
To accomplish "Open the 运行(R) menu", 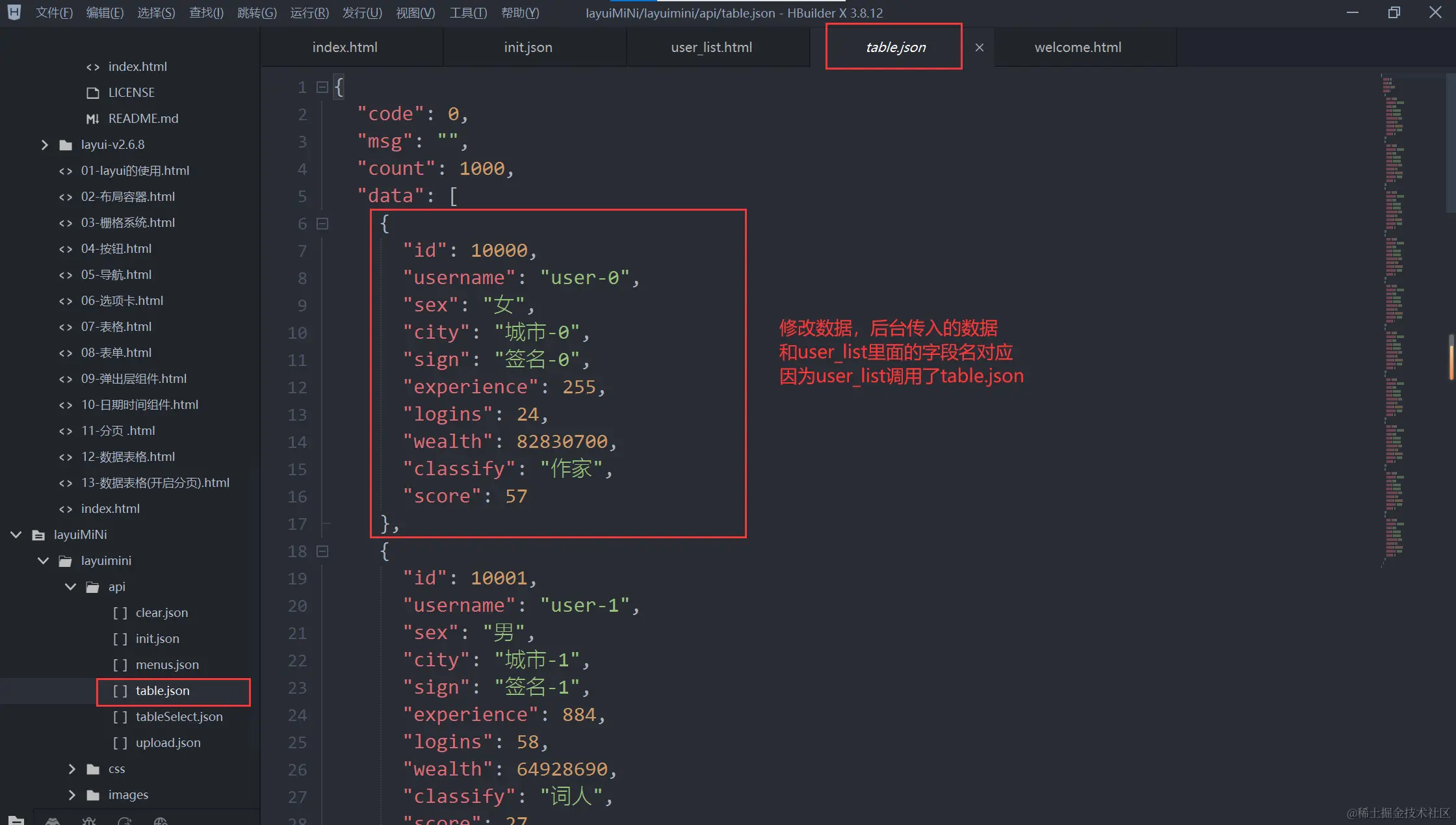I will point(309,12).
